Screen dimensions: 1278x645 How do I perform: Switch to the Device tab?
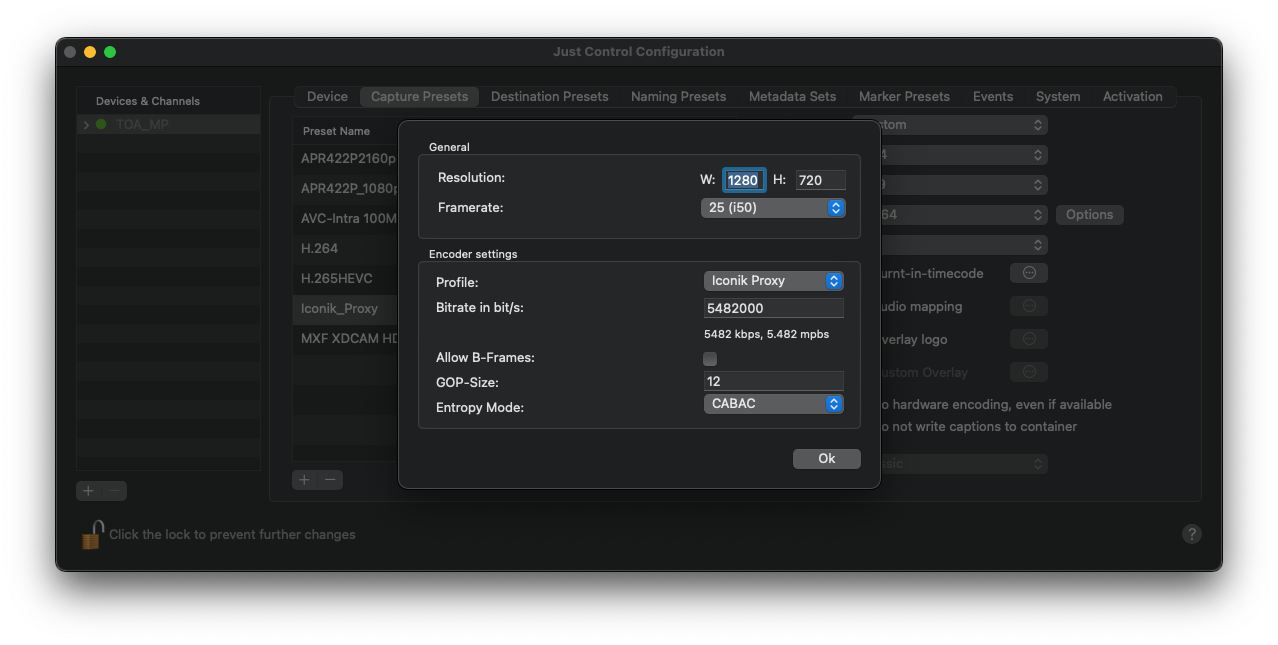pyautogui.click(x=327, y=97)
